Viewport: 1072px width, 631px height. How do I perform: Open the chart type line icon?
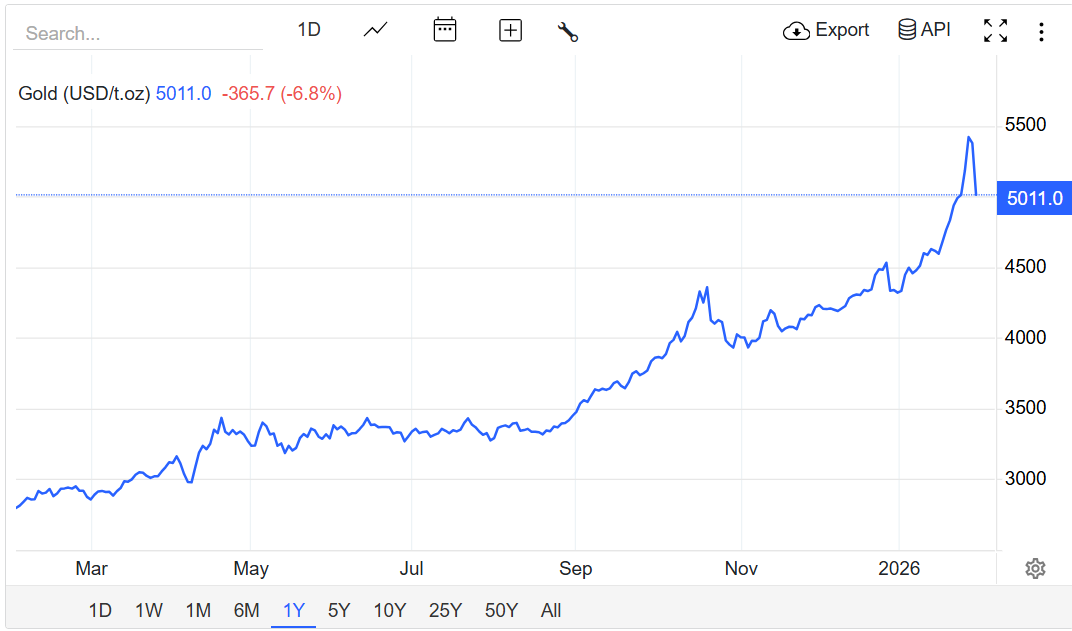(x=375, y=30)
